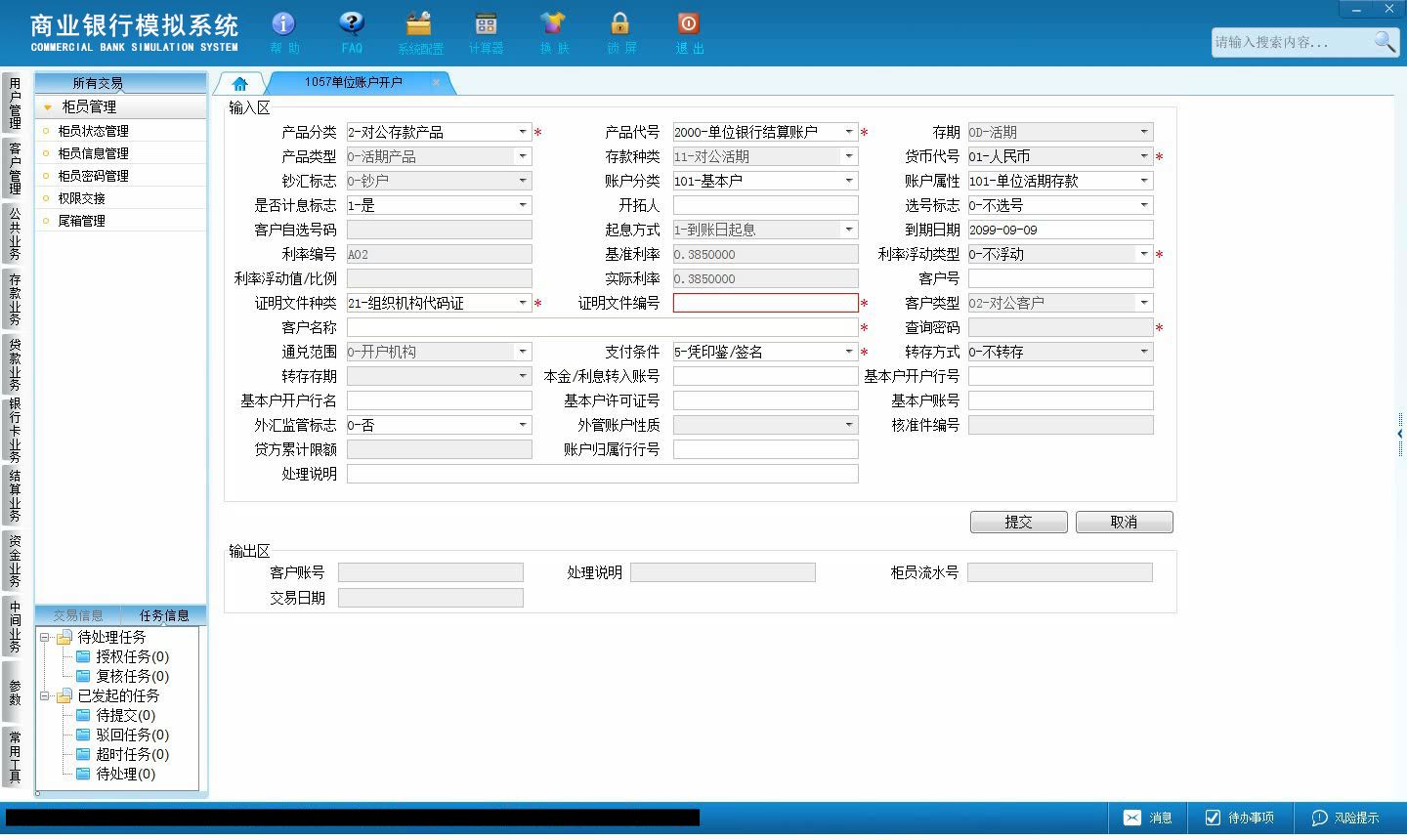Open 系统配置 system settings
This screenshot has width=1407, height=840.
click(420, 31)
